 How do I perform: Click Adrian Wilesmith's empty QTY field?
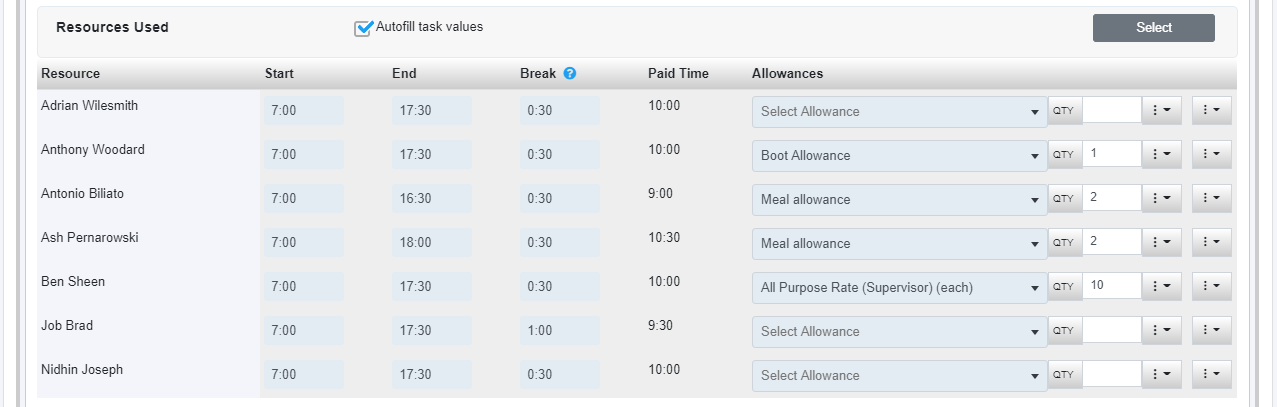point(1112,111)
